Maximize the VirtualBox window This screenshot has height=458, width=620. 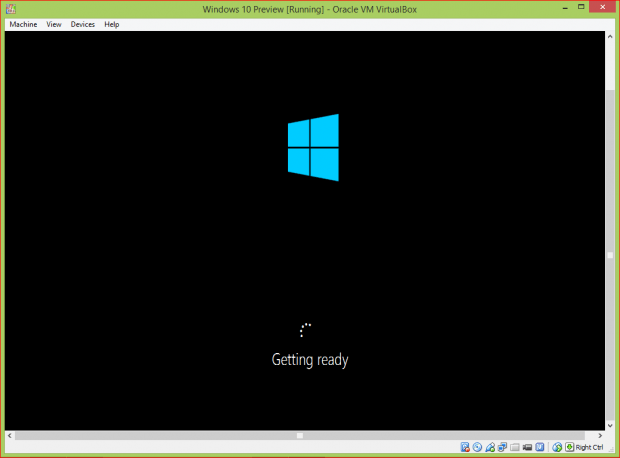click(581, 7)
